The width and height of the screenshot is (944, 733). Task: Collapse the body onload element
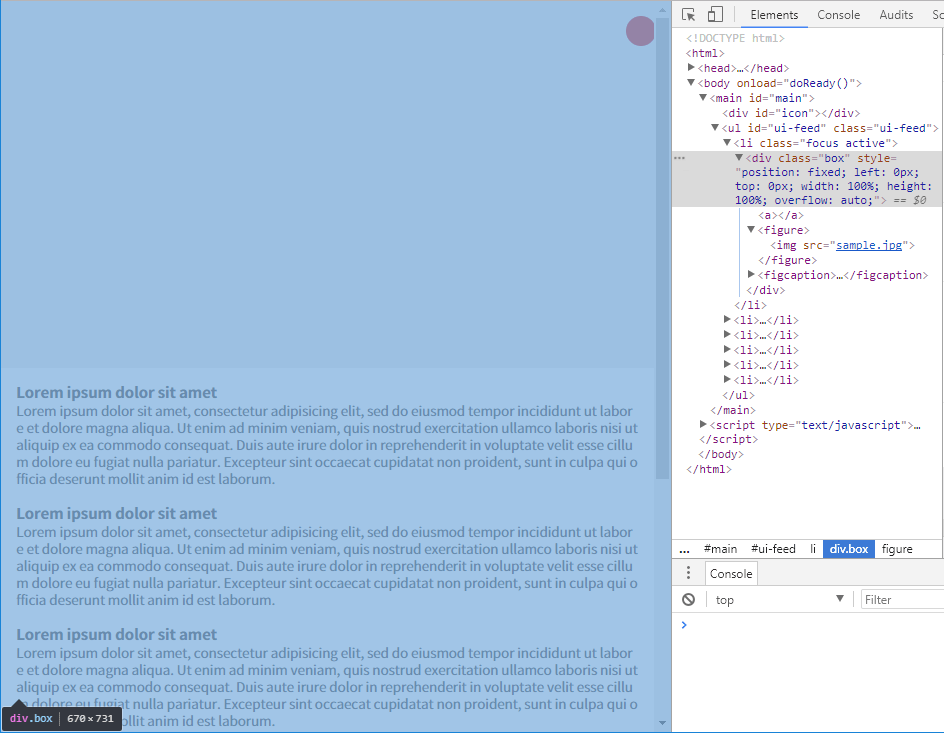691,82
